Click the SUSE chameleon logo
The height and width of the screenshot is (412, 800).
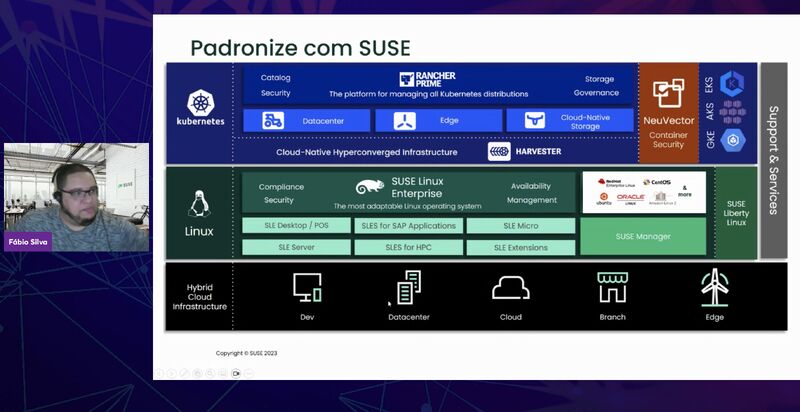370,187
